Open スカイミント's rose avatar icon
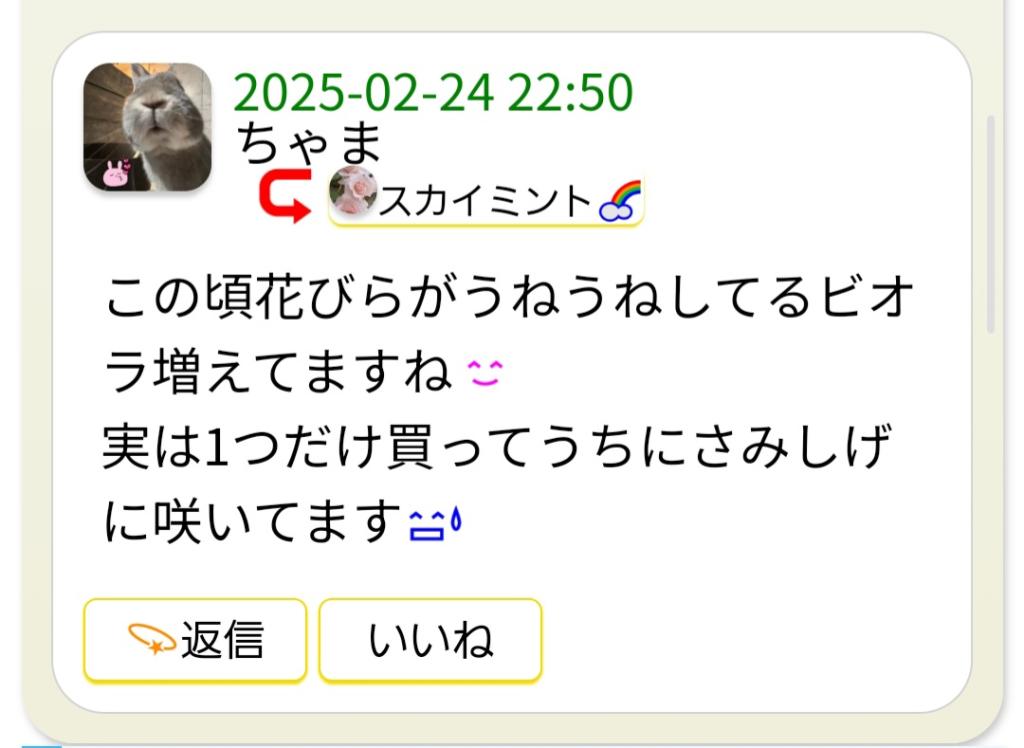 coord(353,191)
